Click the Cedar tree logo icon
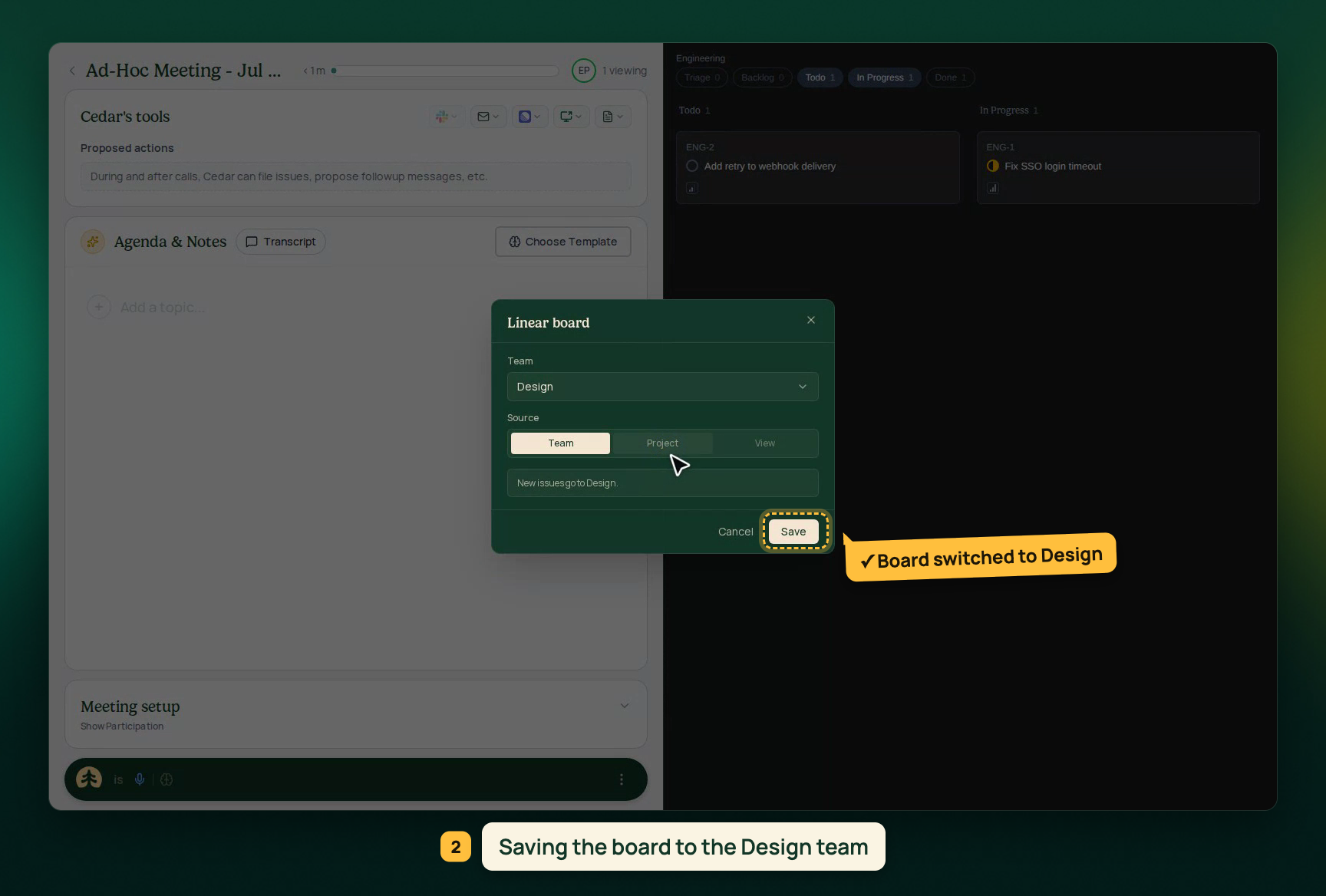The width and height of the screenshot is (1326, 896). pos(89,779)
